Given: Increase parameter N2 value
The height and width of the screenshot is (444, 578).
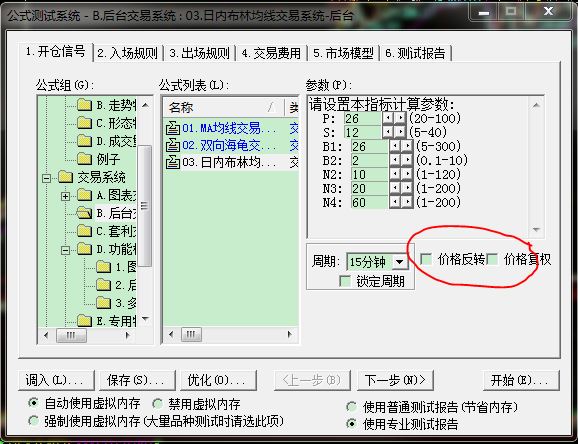Looking at the screenshot, I should 407,174.
